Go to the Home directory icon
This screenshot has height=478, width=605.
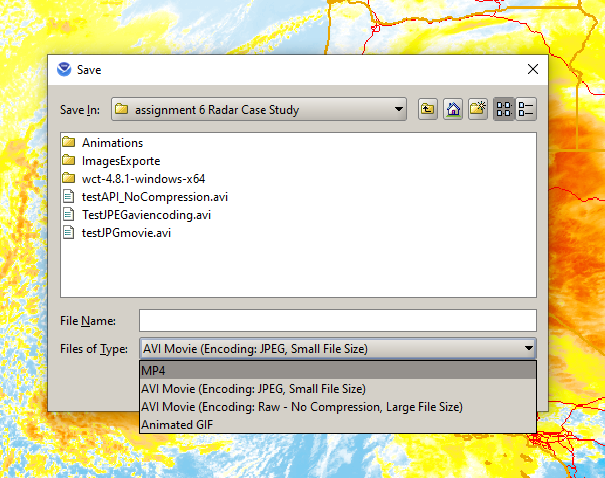[453, 109]
